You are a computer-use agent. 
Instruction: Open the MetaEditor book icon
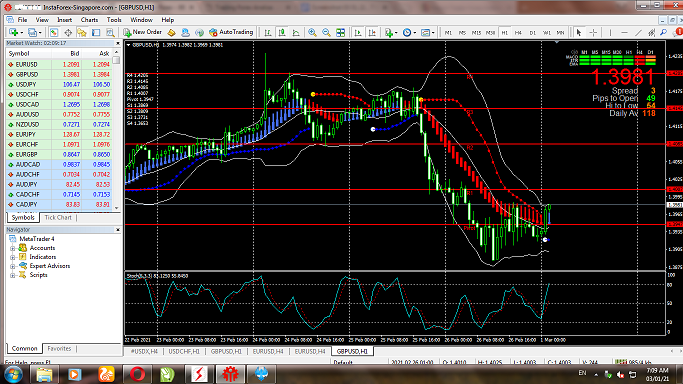tap(172, 32)
